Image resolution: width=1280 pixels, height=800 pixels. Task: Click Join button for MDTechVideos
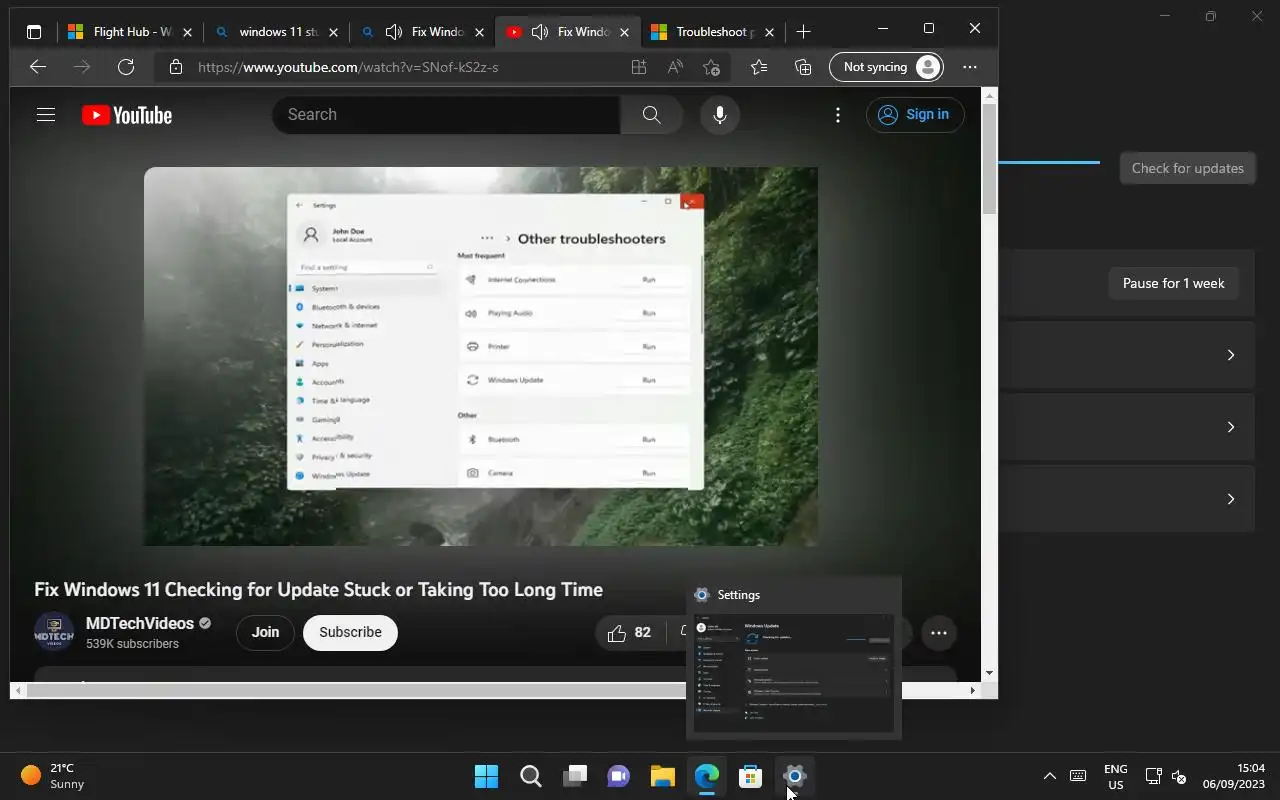[265, 632]
